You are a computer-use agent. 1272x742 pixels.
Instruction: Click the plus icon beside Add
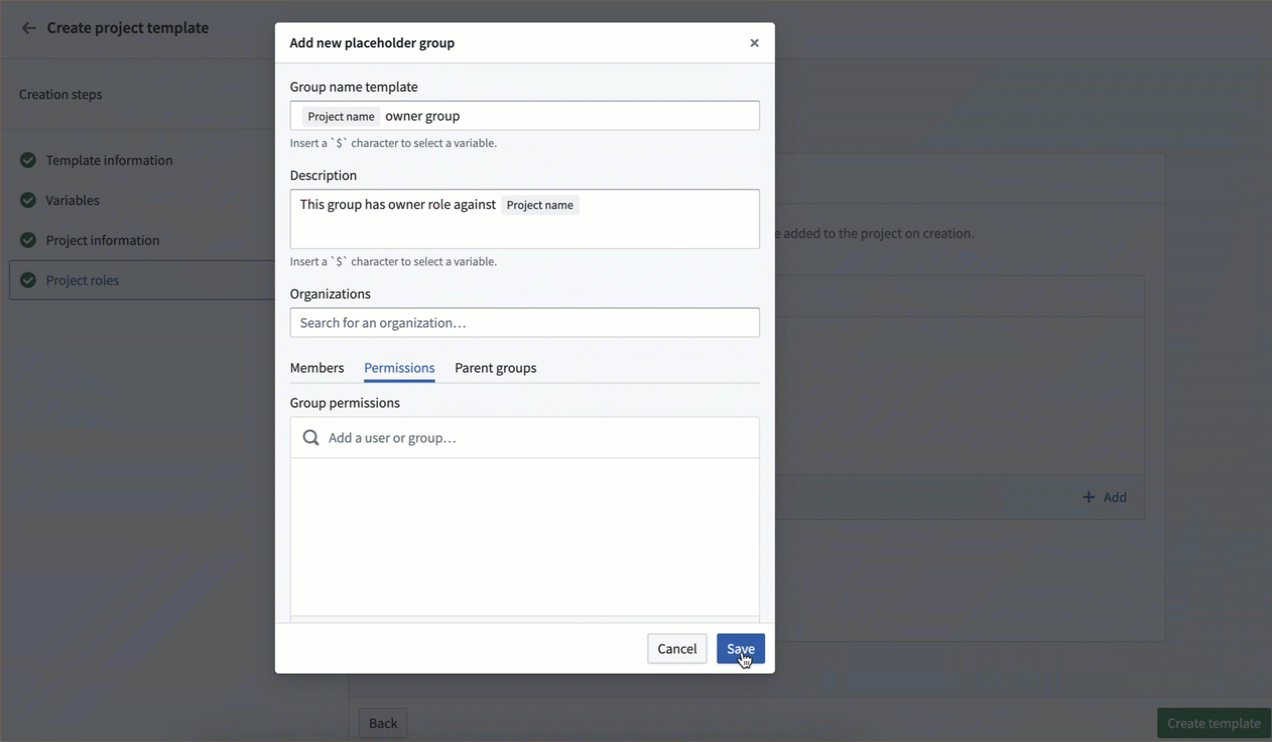pos(1089,497)
